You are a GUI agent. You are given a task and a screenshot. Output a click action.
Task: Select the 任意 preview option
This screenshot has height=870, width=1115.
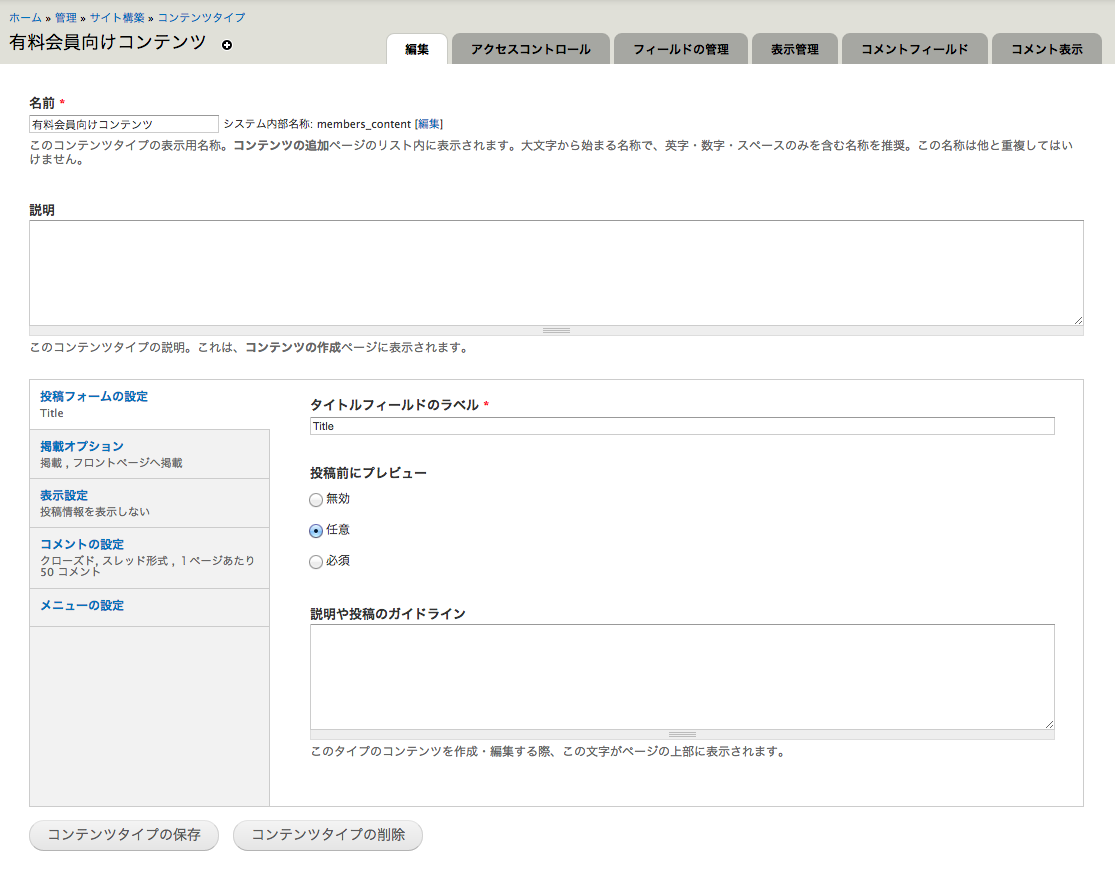[316, 530]
